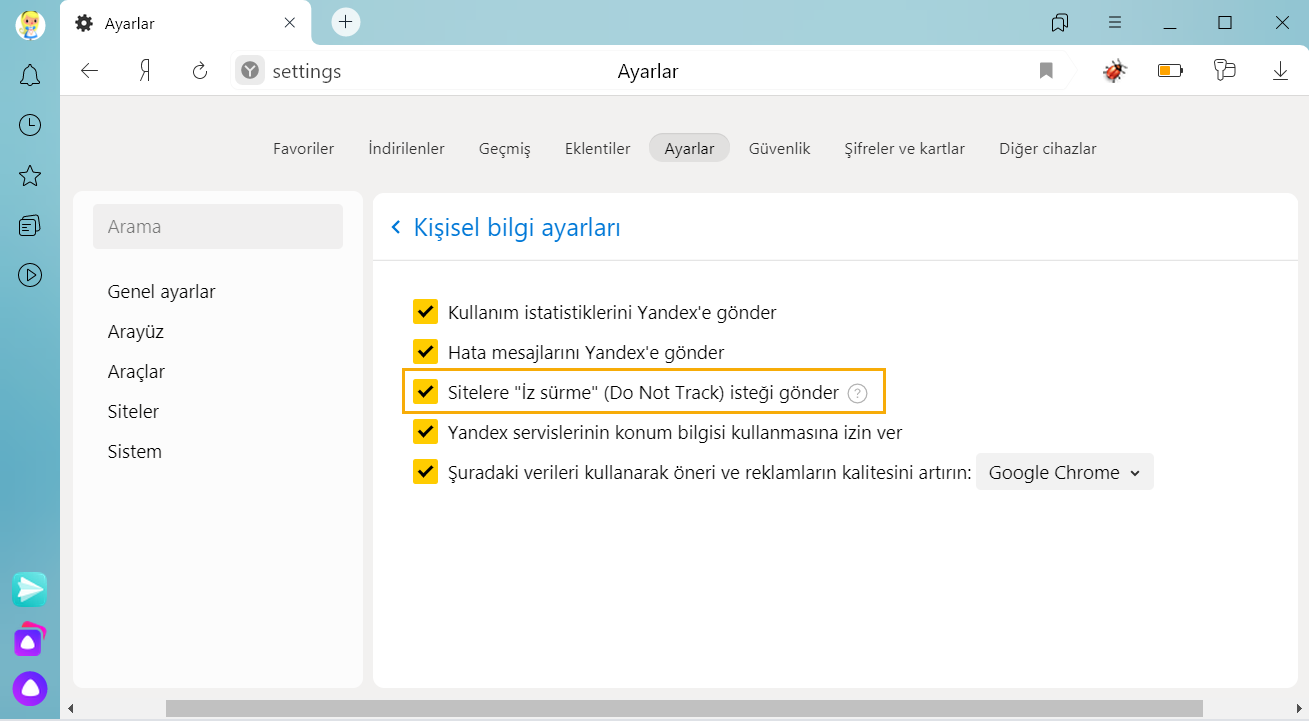Launch the Messenger paper-plane app icon
The height and width of the screenshot is (721, 1309).
click(x=30, y=590)
